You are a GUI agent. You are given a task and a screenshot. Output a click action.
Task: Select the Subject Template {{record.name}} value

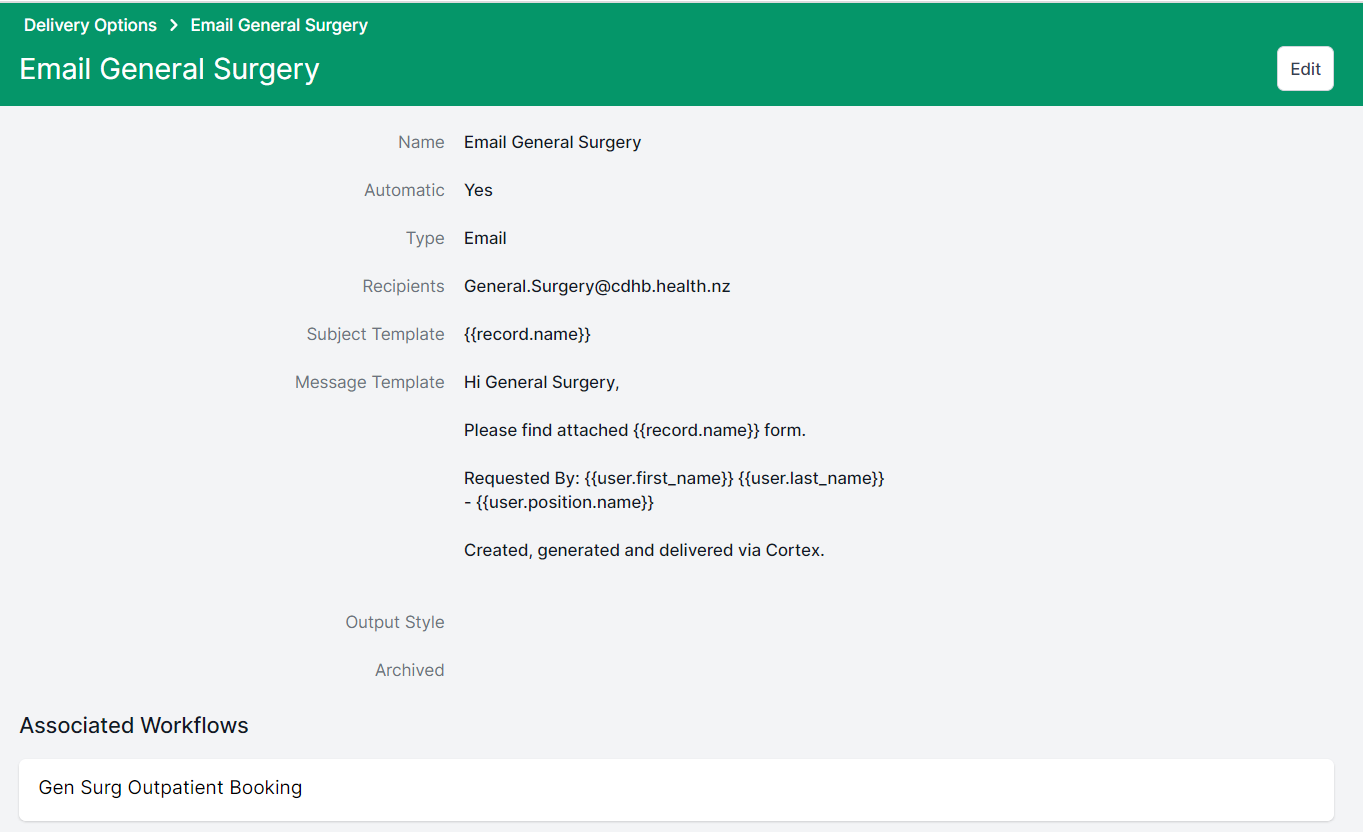tap(527, 334)
